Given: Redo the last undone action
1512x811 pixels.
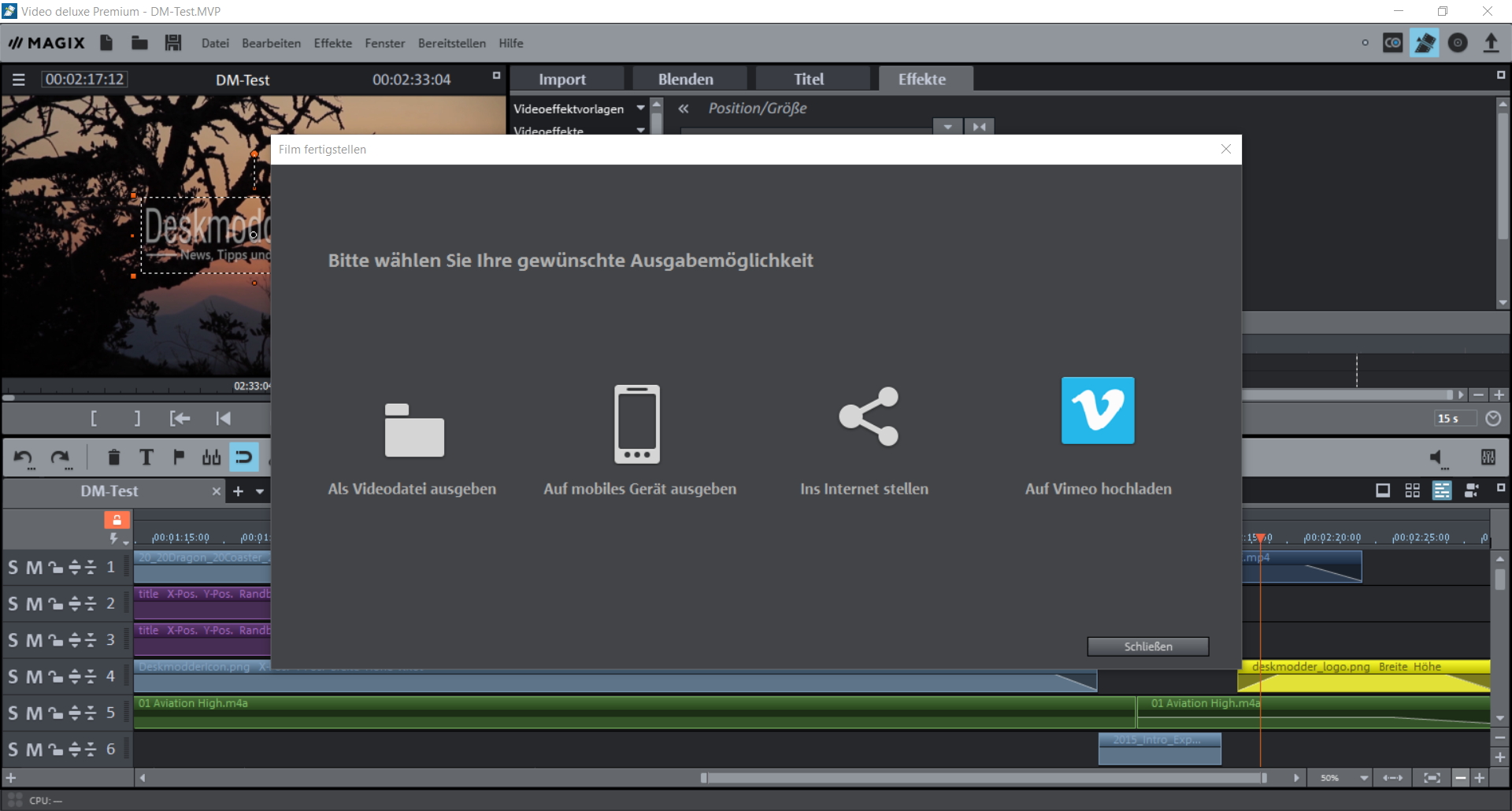Looking at the screenshot, I should [x=61, y=457].
